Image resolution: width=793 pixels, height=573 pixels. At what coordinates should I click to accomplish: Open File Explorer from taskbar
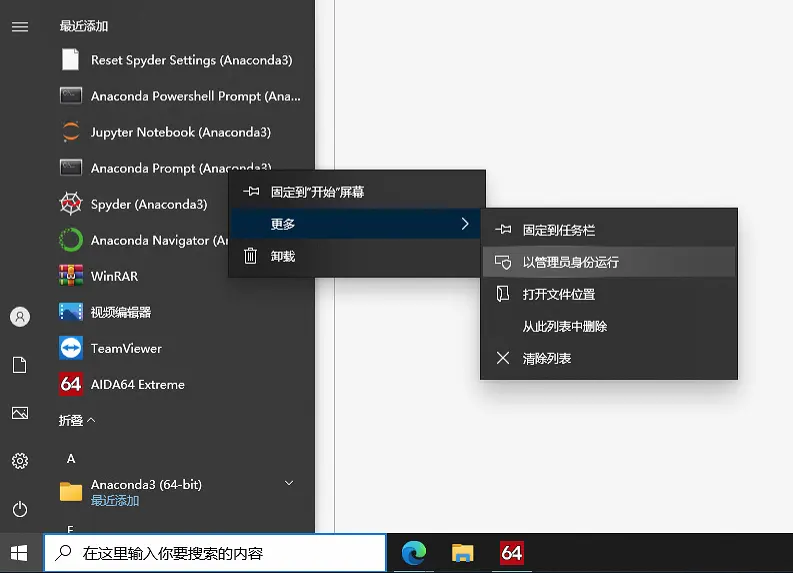[462, 553]
